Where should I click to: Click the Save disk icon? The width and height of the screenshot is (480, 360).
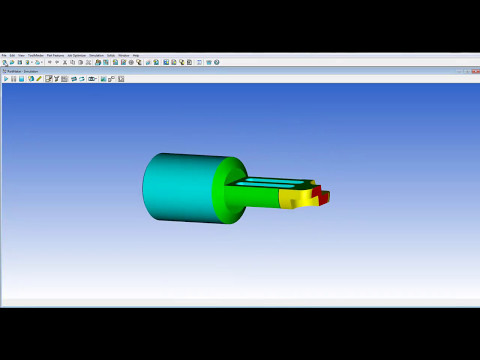[x=20, y=62]
